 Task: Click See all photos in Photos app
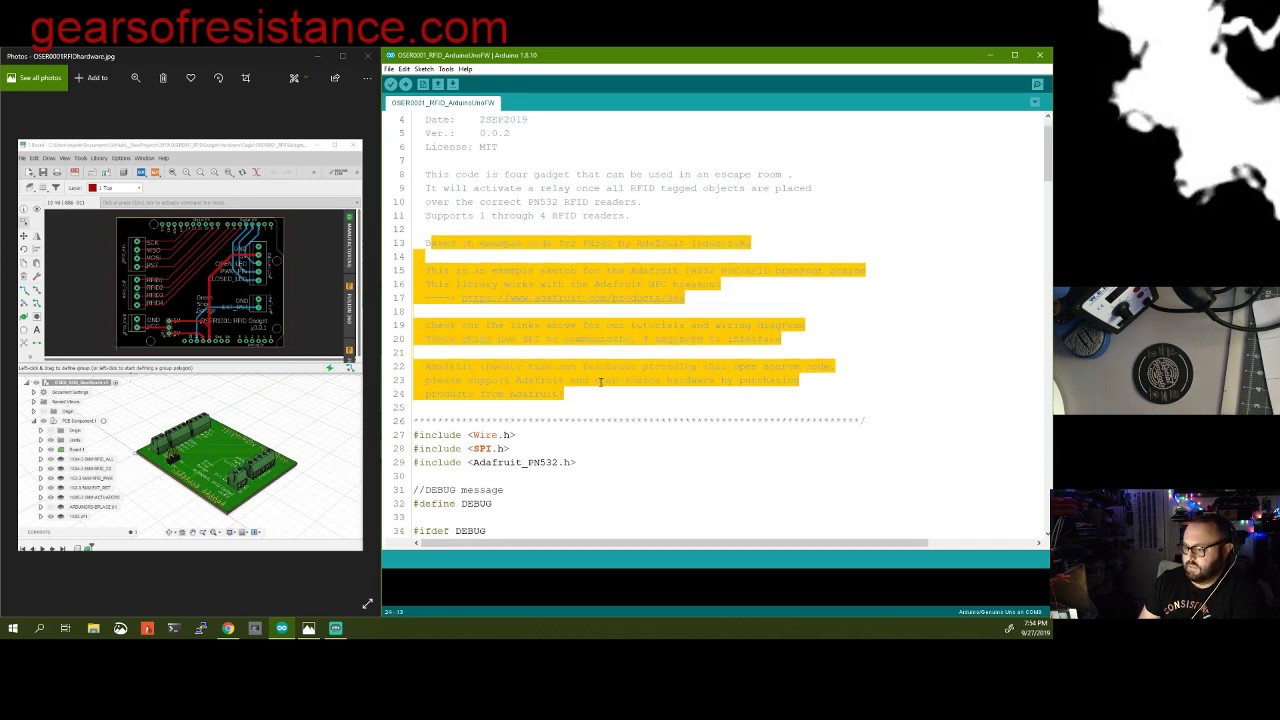[34, 78]
